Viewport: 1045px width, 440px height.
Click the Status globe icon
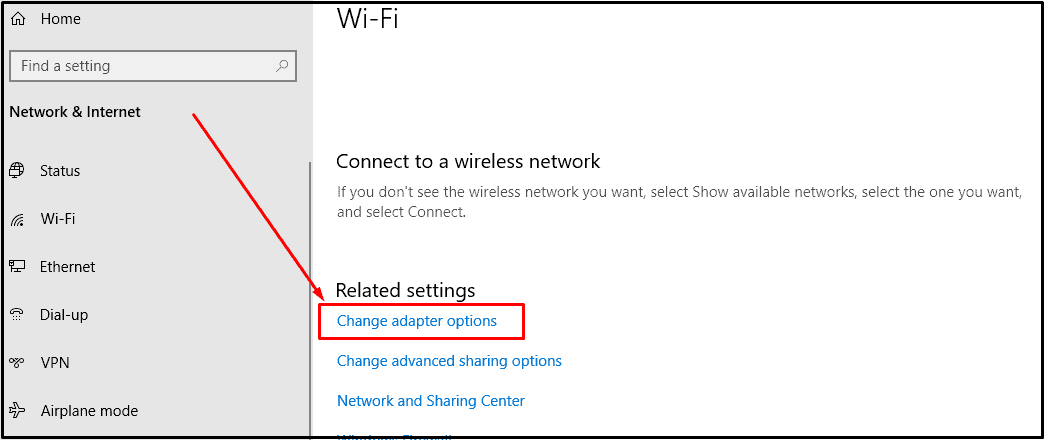[x=17, y=171]
